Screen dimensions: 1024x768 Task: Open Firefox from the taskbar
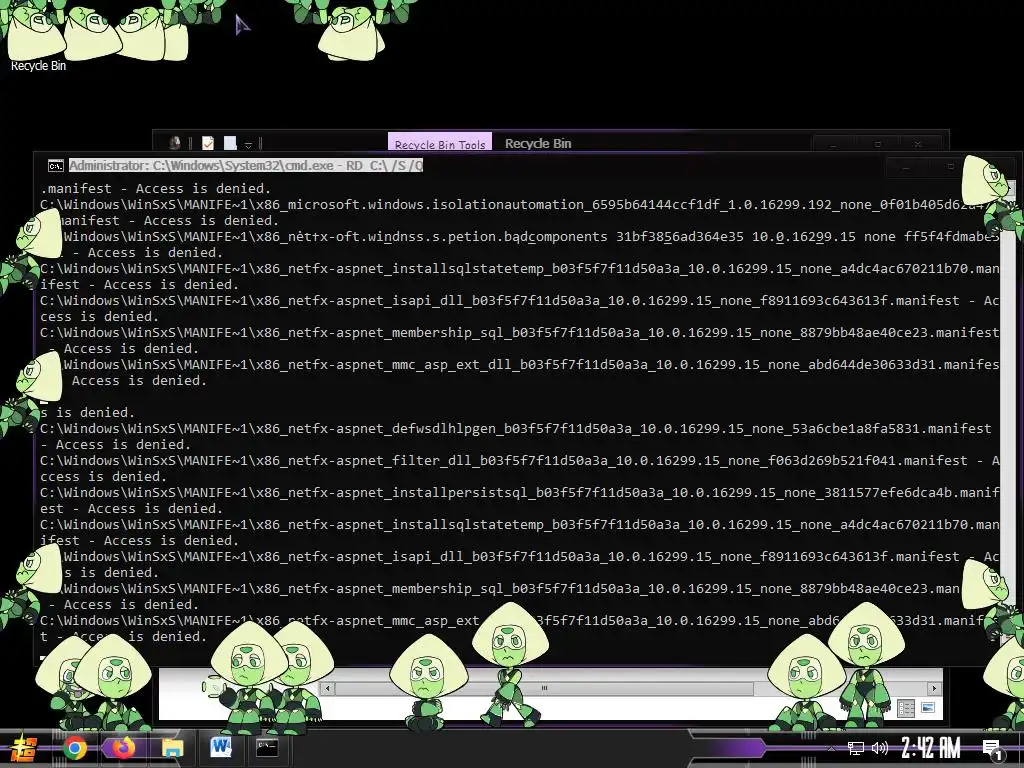[x=124, y=748]
